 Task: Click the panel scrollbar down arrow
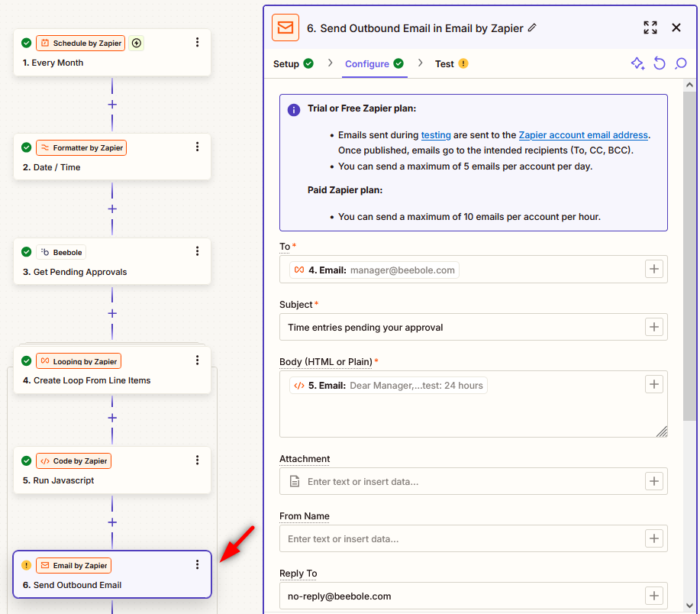(x=690, y=606)
